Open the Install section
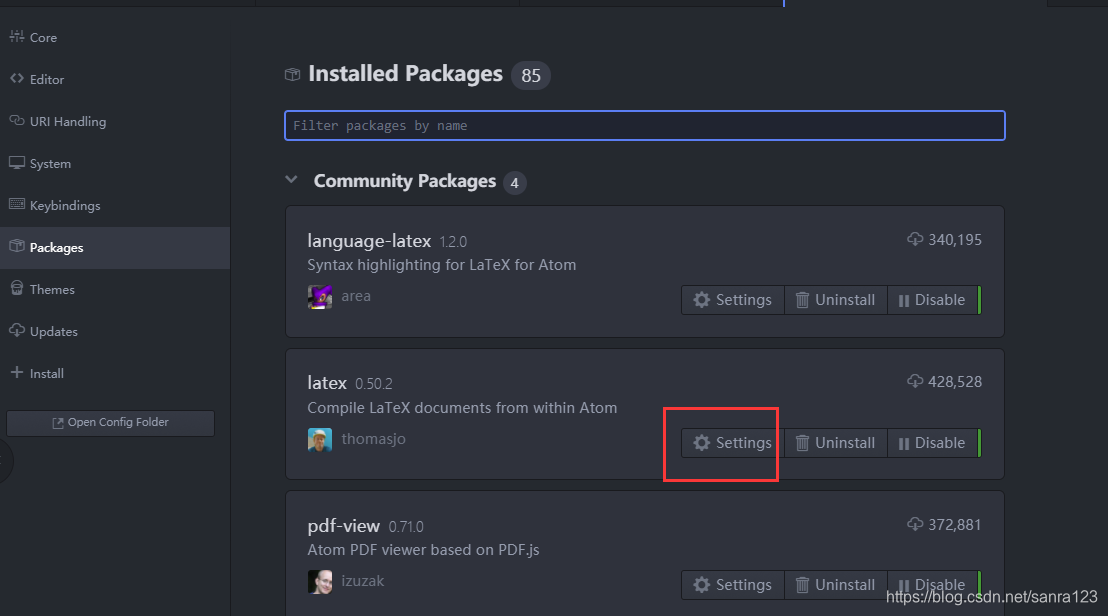Screen dimensions: 1108x616 click(x=114, y=373)
